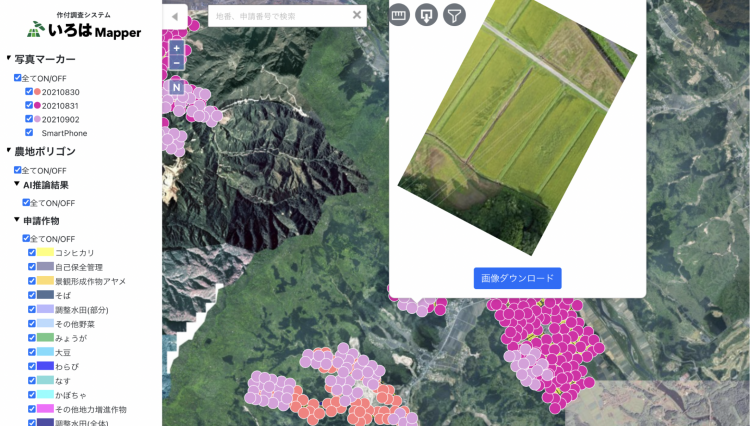Click 画像ダウンロード button
The width and height of the screenshot is (750, 426).
518,278
